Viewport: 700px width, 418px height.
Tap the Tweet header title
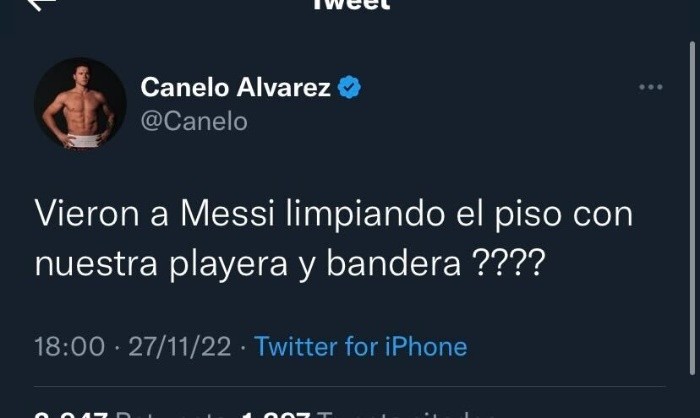pos(351,4)
